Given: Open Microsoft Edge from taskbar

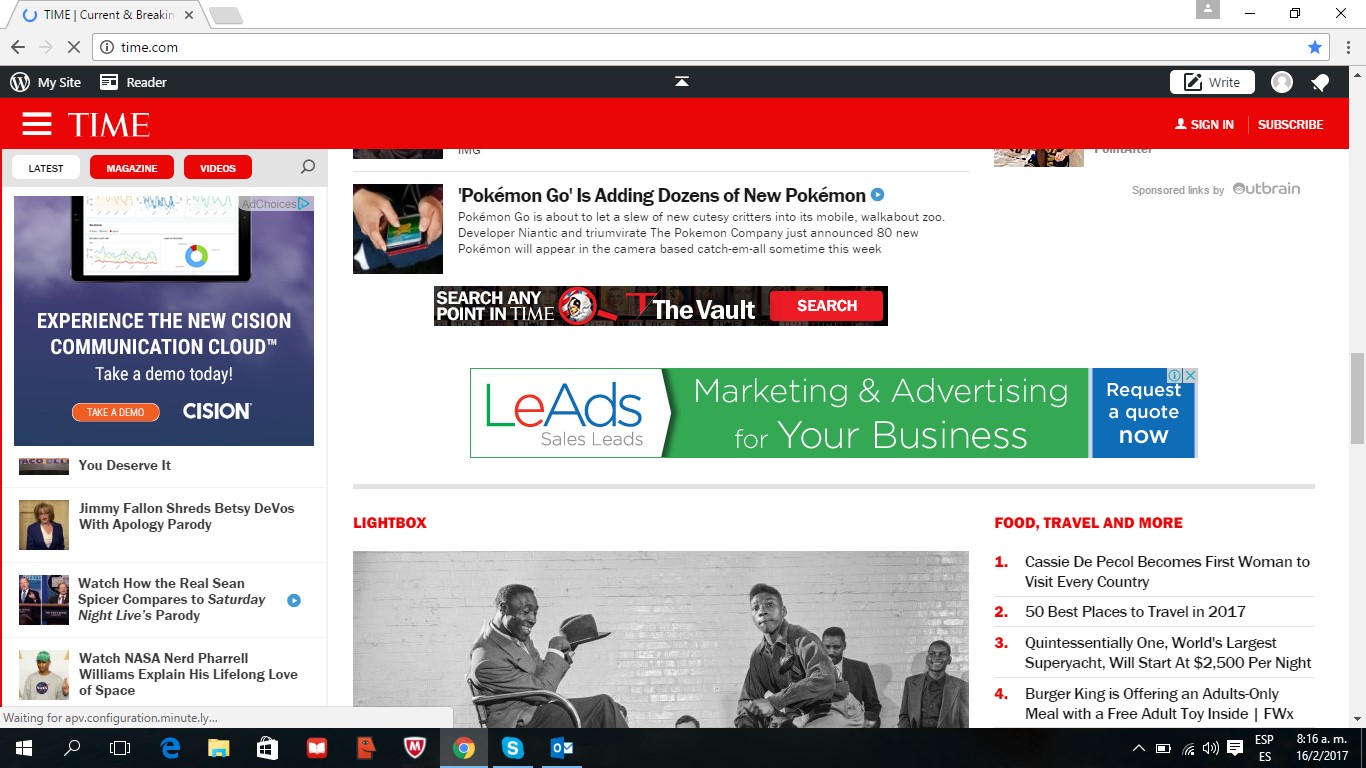Looking at the screenshot, I should 170,748.
